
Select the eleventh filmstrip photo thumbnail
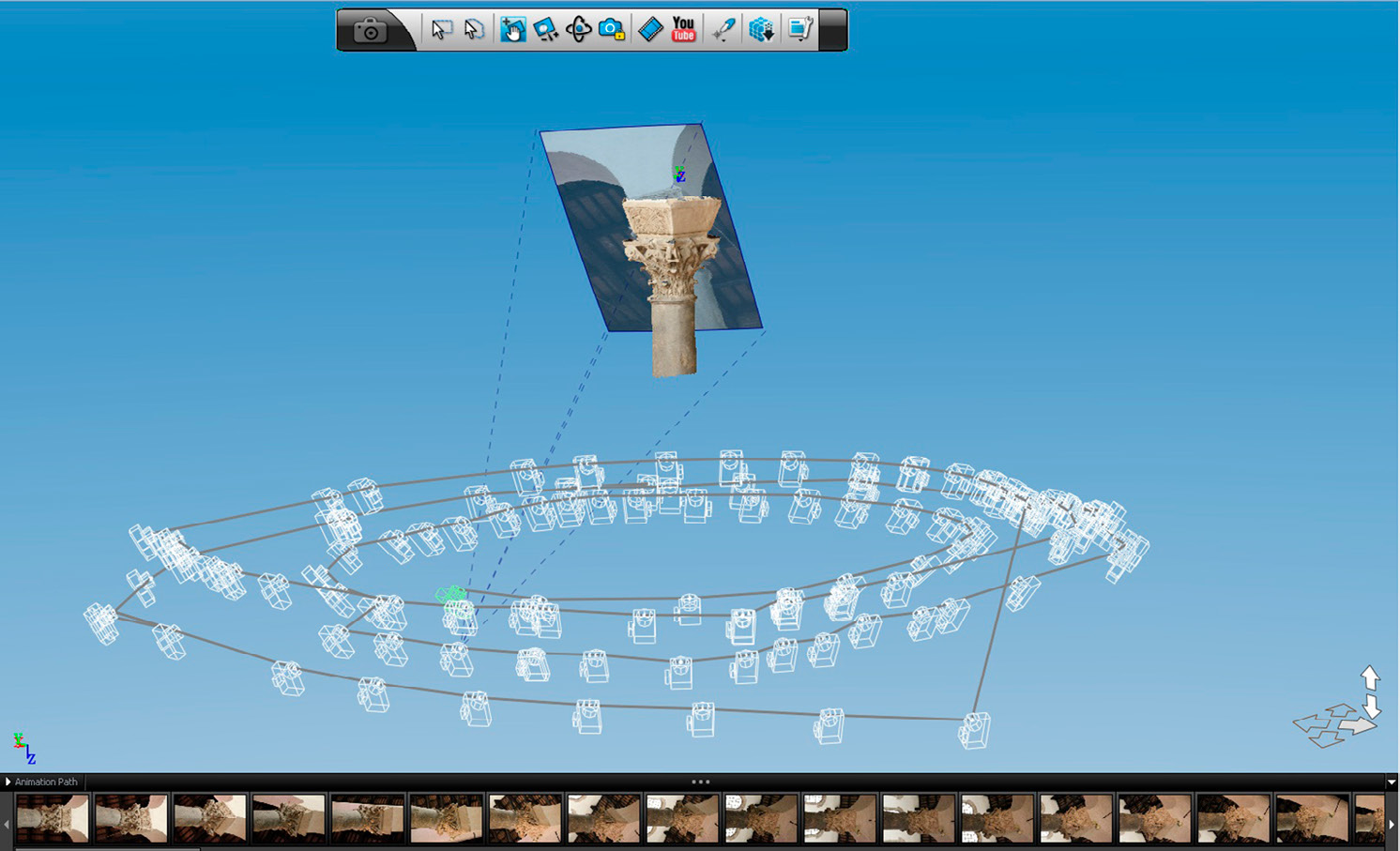(841, 818)
